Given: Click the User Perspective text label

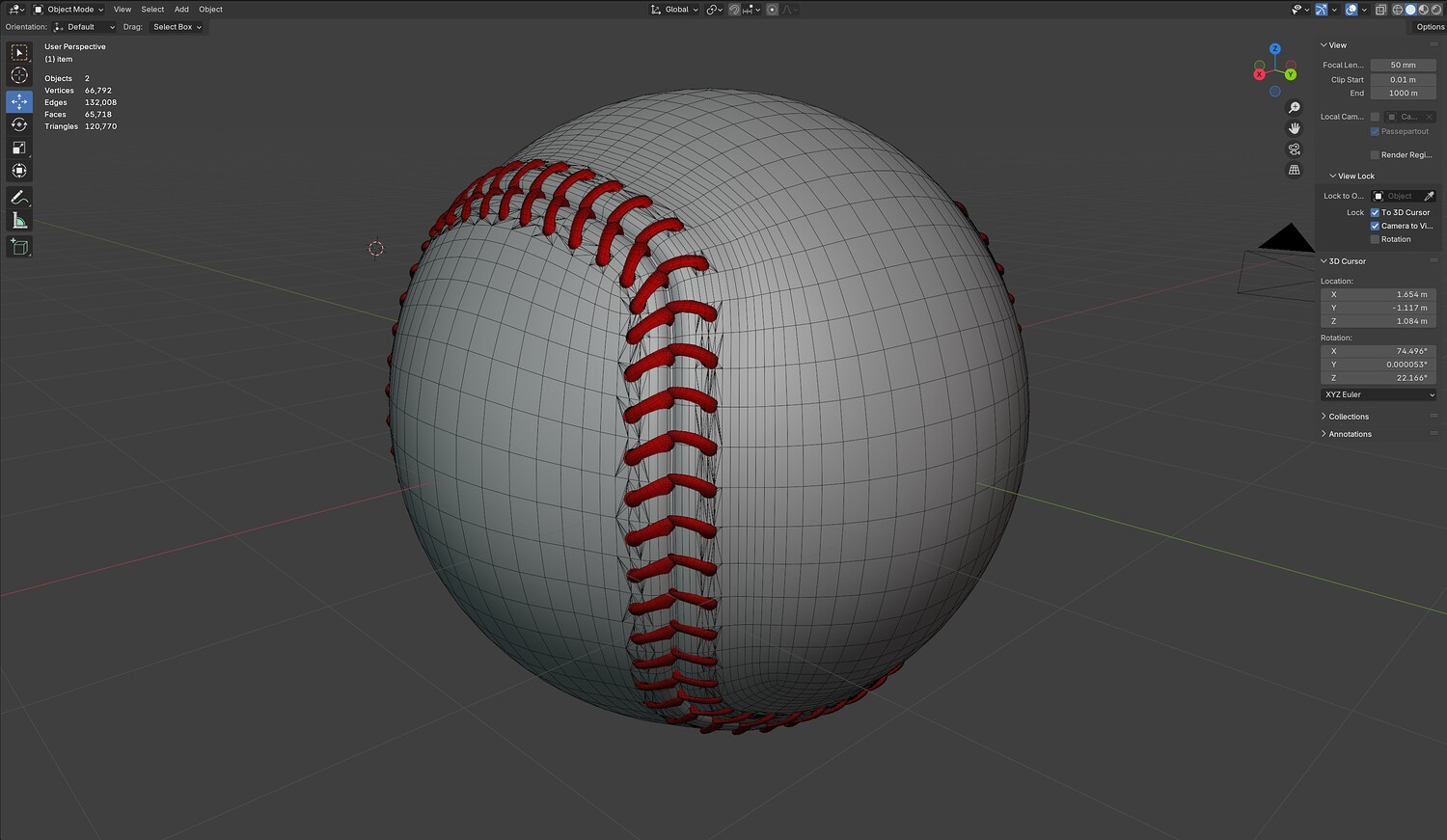Looking at the screenshot, I should point(75,46).
